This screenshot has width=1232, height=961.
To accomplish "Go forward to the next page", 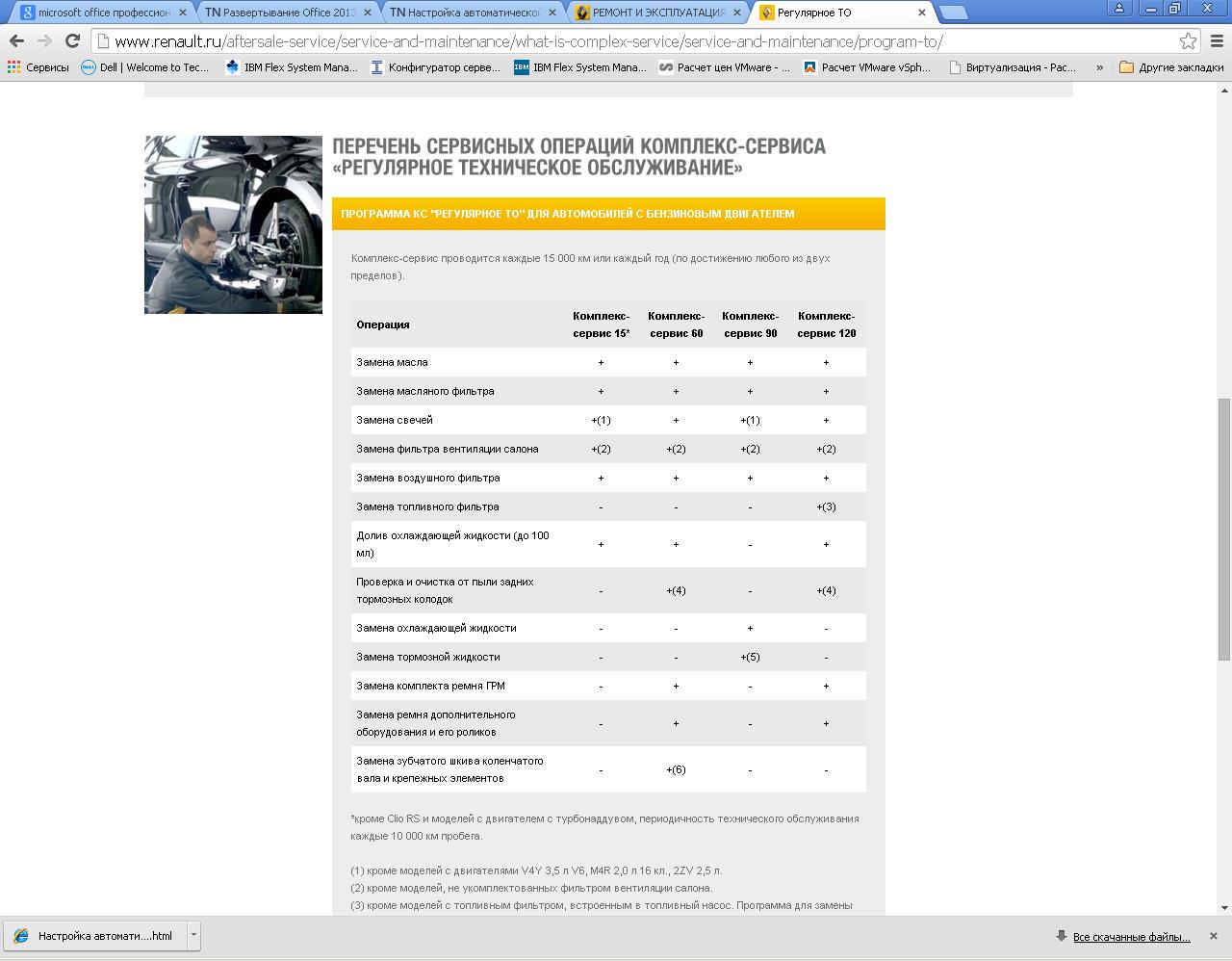I will point(44,40).
